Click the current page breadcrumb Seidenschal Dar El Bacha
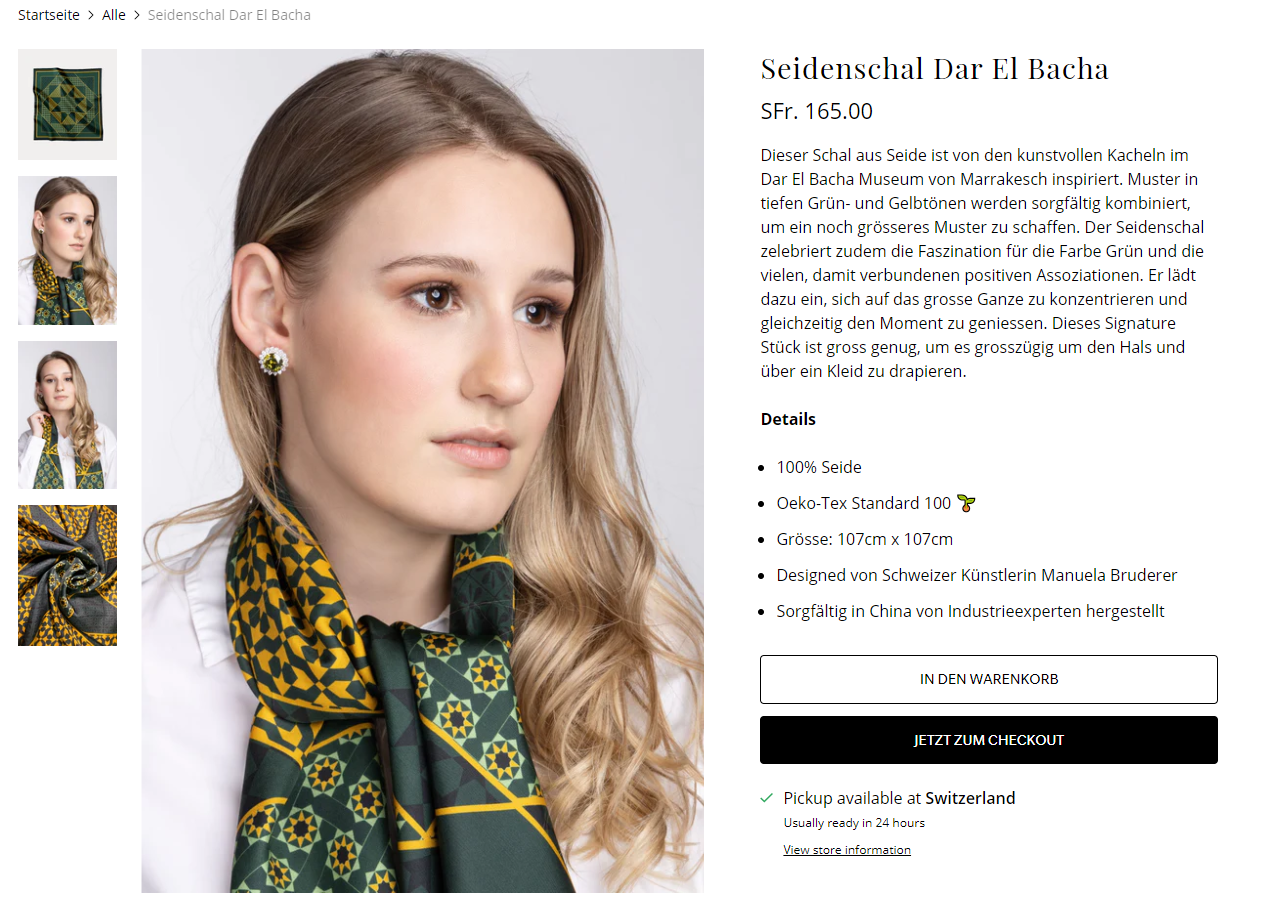The height and width of the screenshot is (909, 1273). tap(229, 15)
